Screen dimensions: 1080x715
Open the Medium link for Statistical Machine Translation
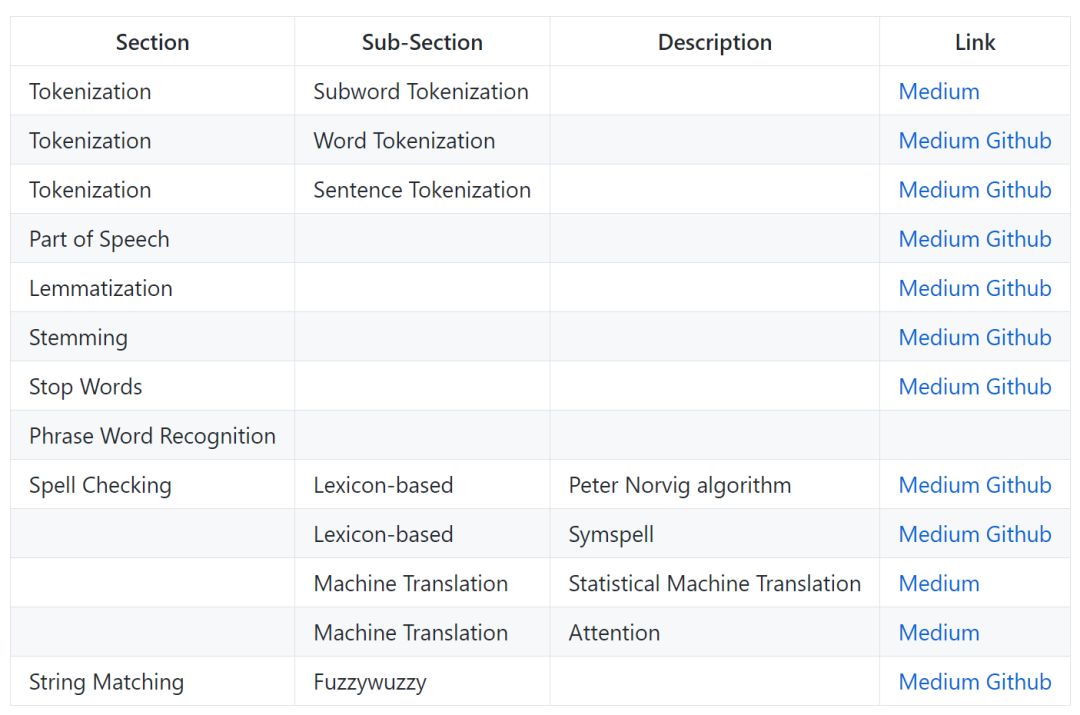[x=938, y=584]
